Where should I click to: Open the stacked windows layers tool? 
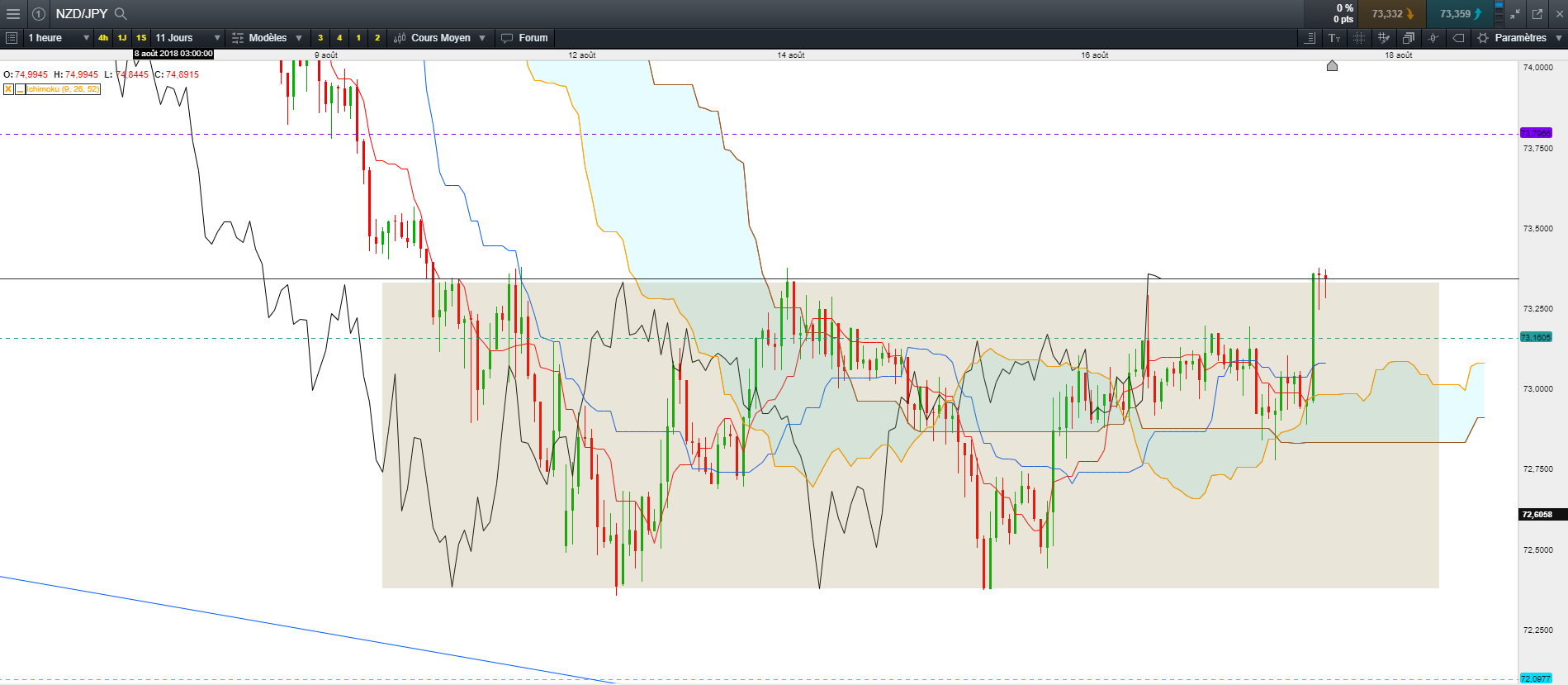(1409, 38)
